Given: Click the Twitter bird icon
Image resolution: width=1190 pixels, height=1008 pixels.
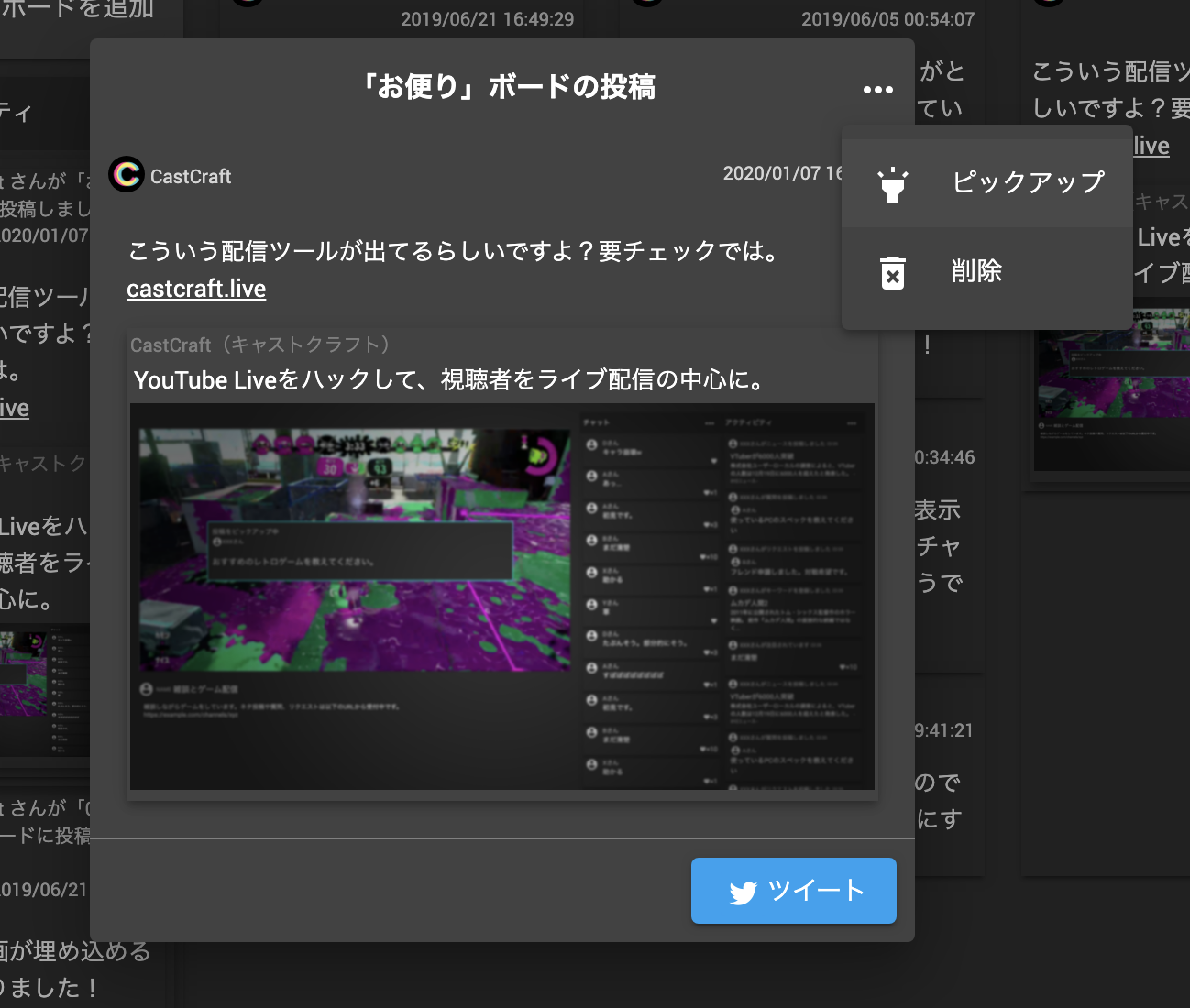Looking at the screenshot, I should coord(743,893).
